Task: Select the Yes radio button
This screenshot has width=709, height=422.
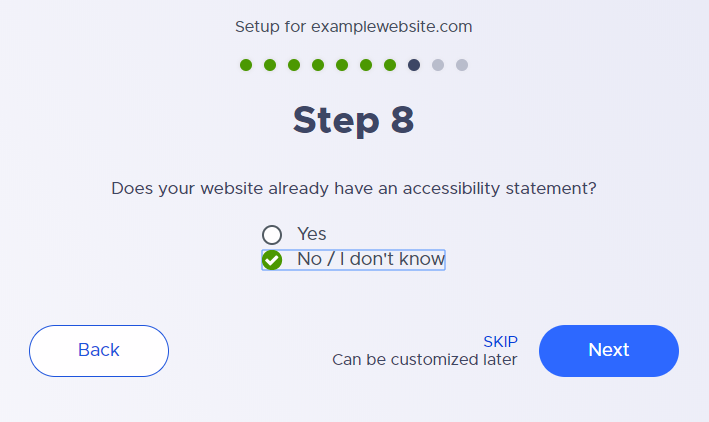Action: click(272, 235)
